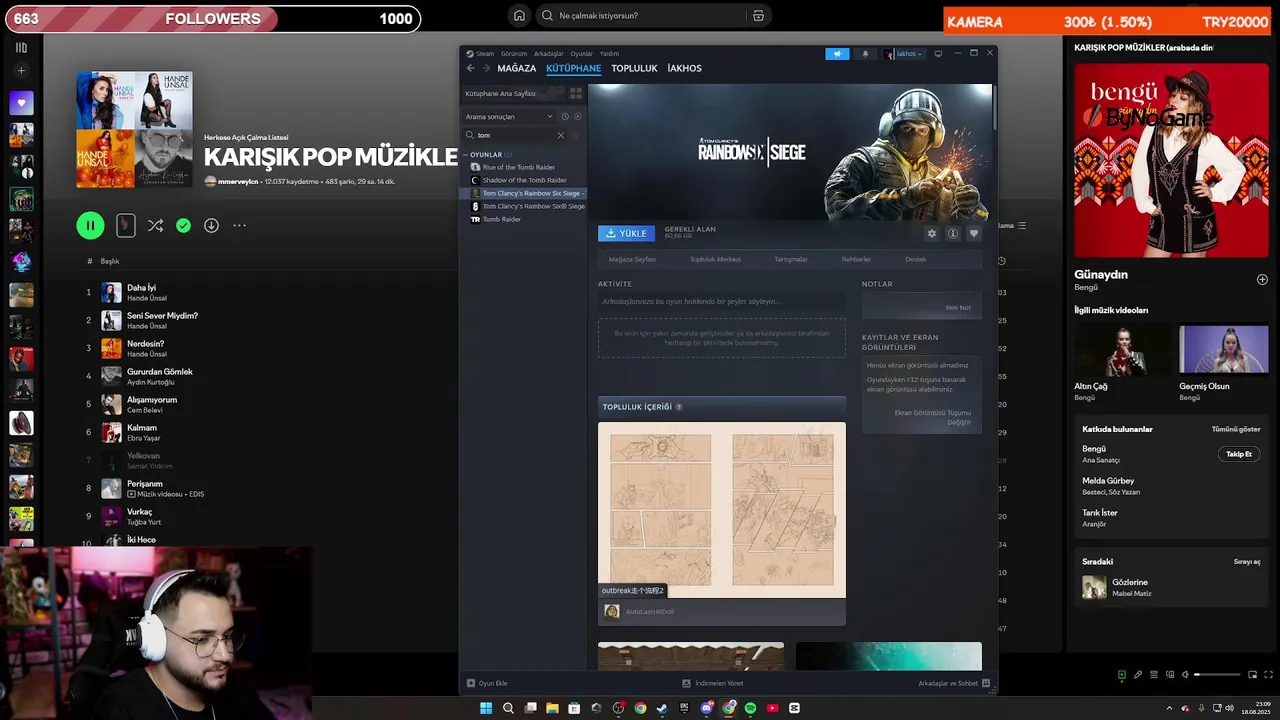This screenshot has height=720, width=1280.
Task: Open the playlist three-dots menu in Spotify
Action: click(x=239, y=226)
